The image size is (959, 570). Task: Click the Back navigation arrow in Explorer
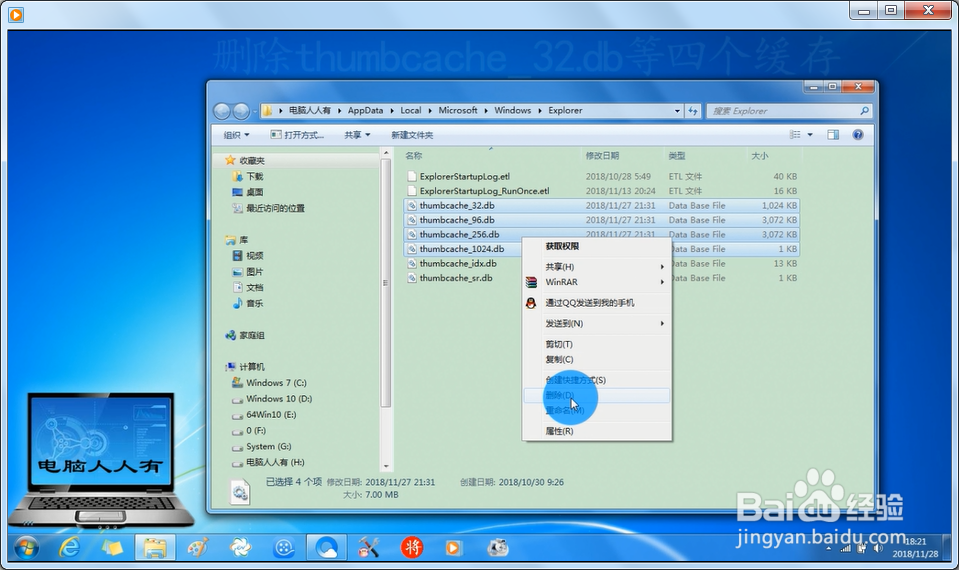click(x=221, y=111)
